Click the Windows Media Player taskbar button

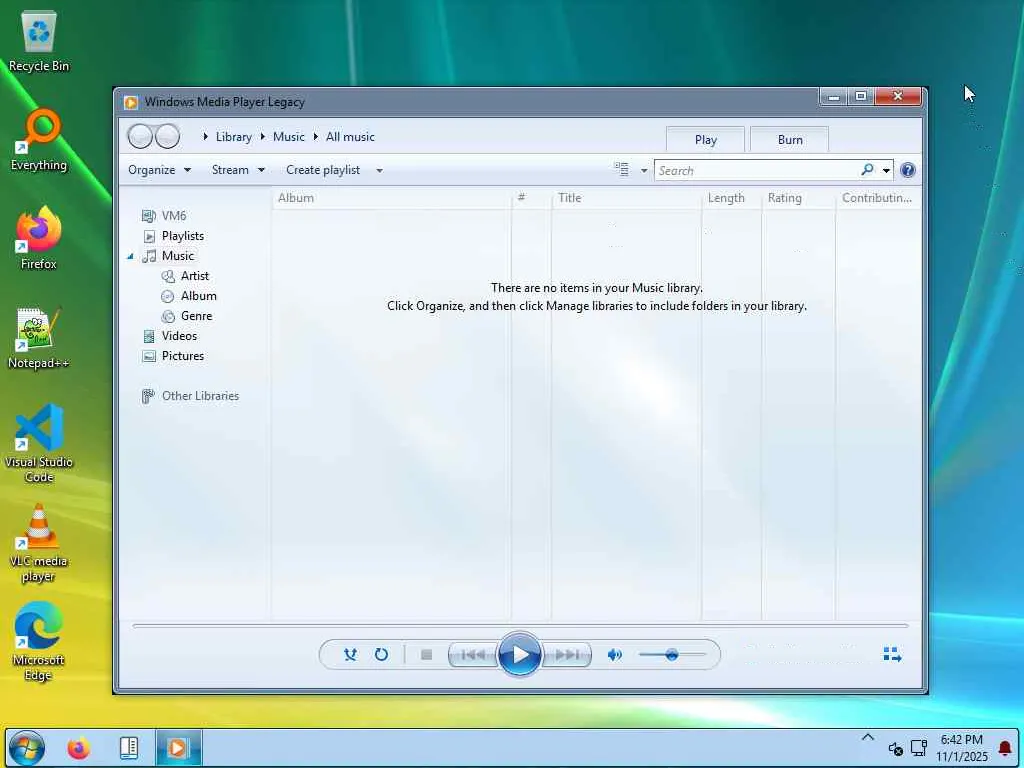178,748
